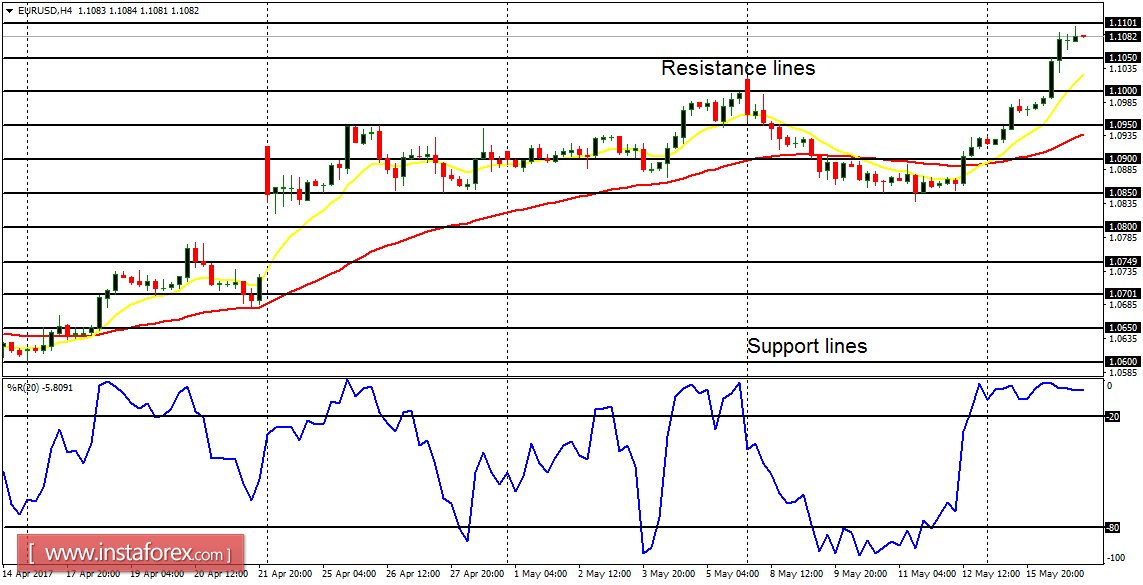Select the Support lines text annotation
1143x585 pixels.
[x=808, y=346]
